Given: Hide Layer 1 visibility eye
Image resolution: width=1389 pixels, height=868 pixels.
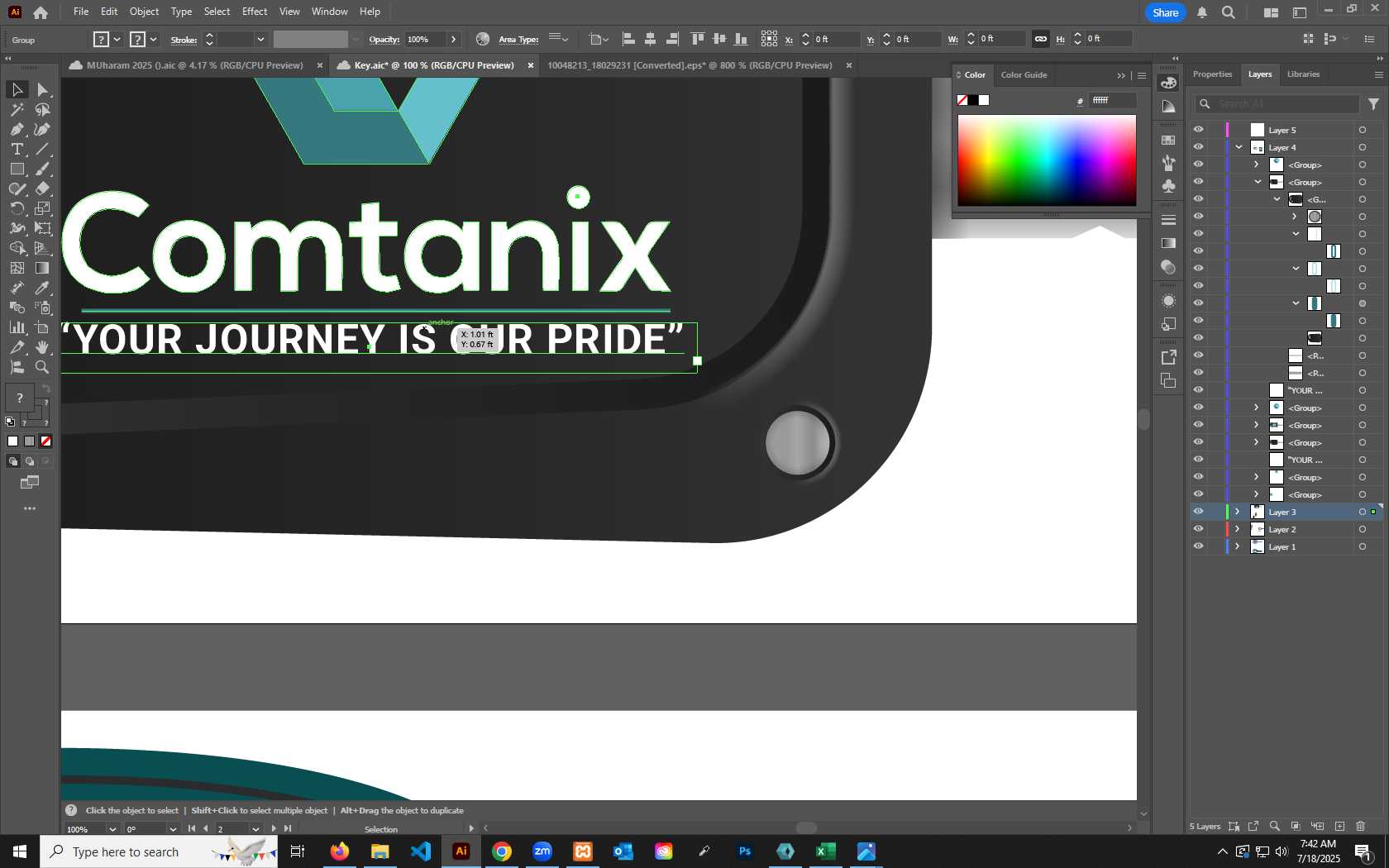Looking at the screenshot, I should (x=1198, y=546).
